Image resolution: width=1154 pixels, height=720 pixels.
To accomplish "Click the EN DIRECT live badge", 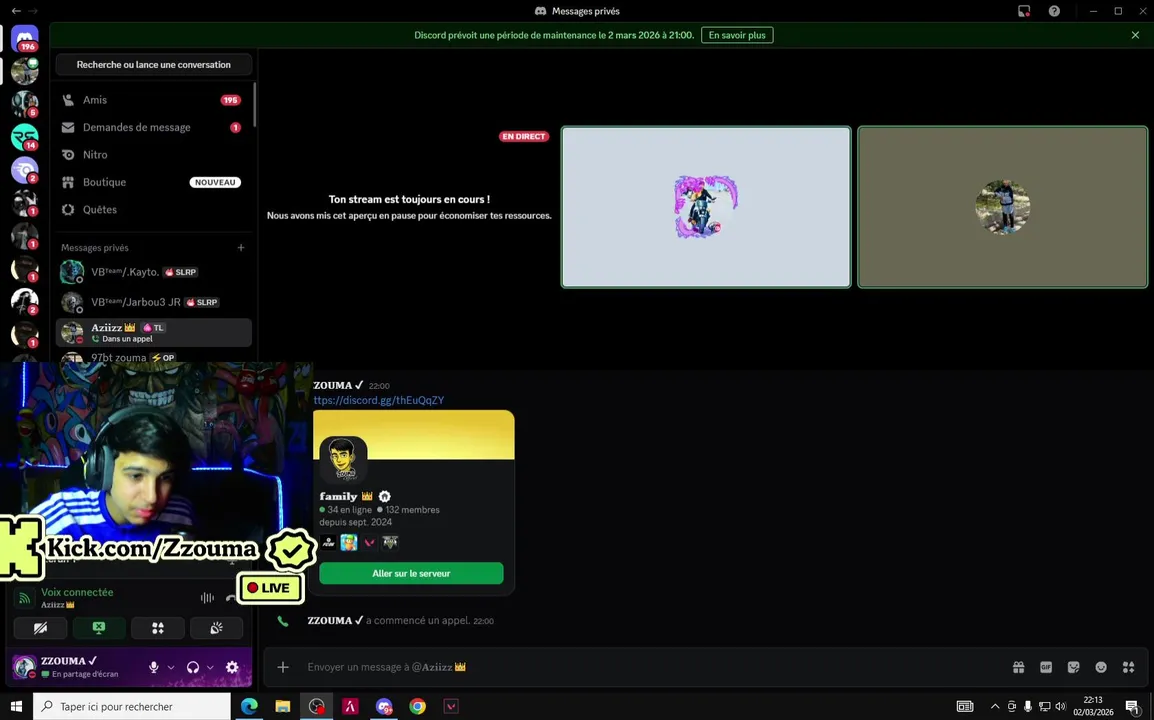I will click(x=524, y=136).
